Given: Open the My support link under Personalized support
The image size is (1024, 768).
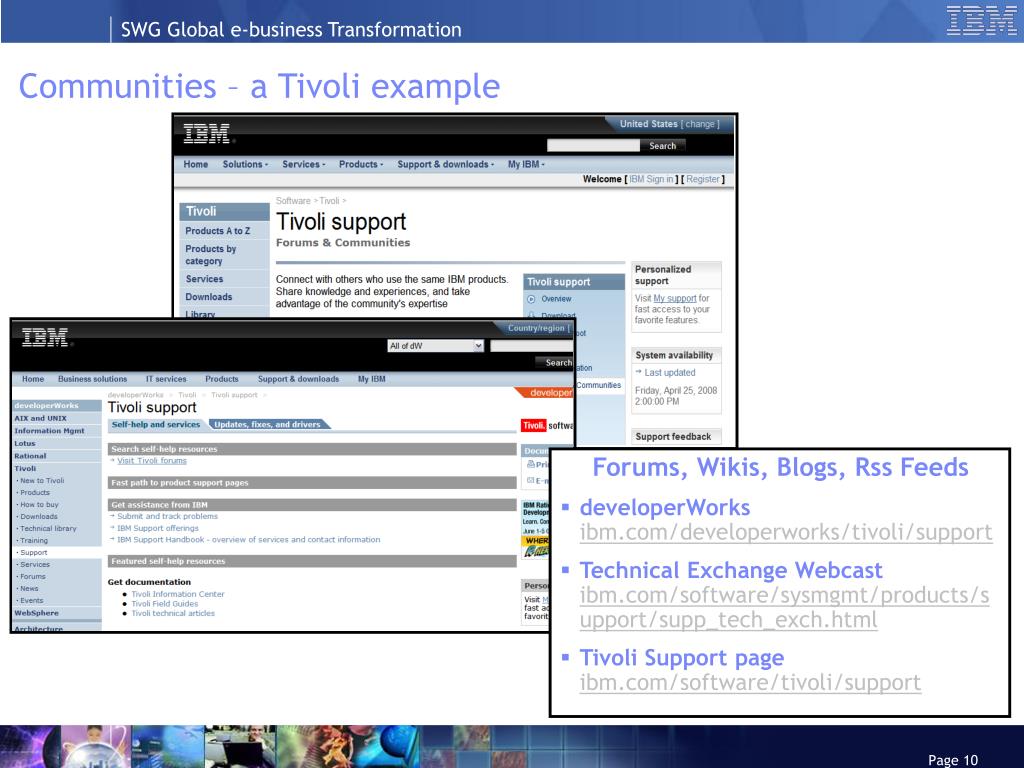Looking at the screenshot, I should click(675, 298).
